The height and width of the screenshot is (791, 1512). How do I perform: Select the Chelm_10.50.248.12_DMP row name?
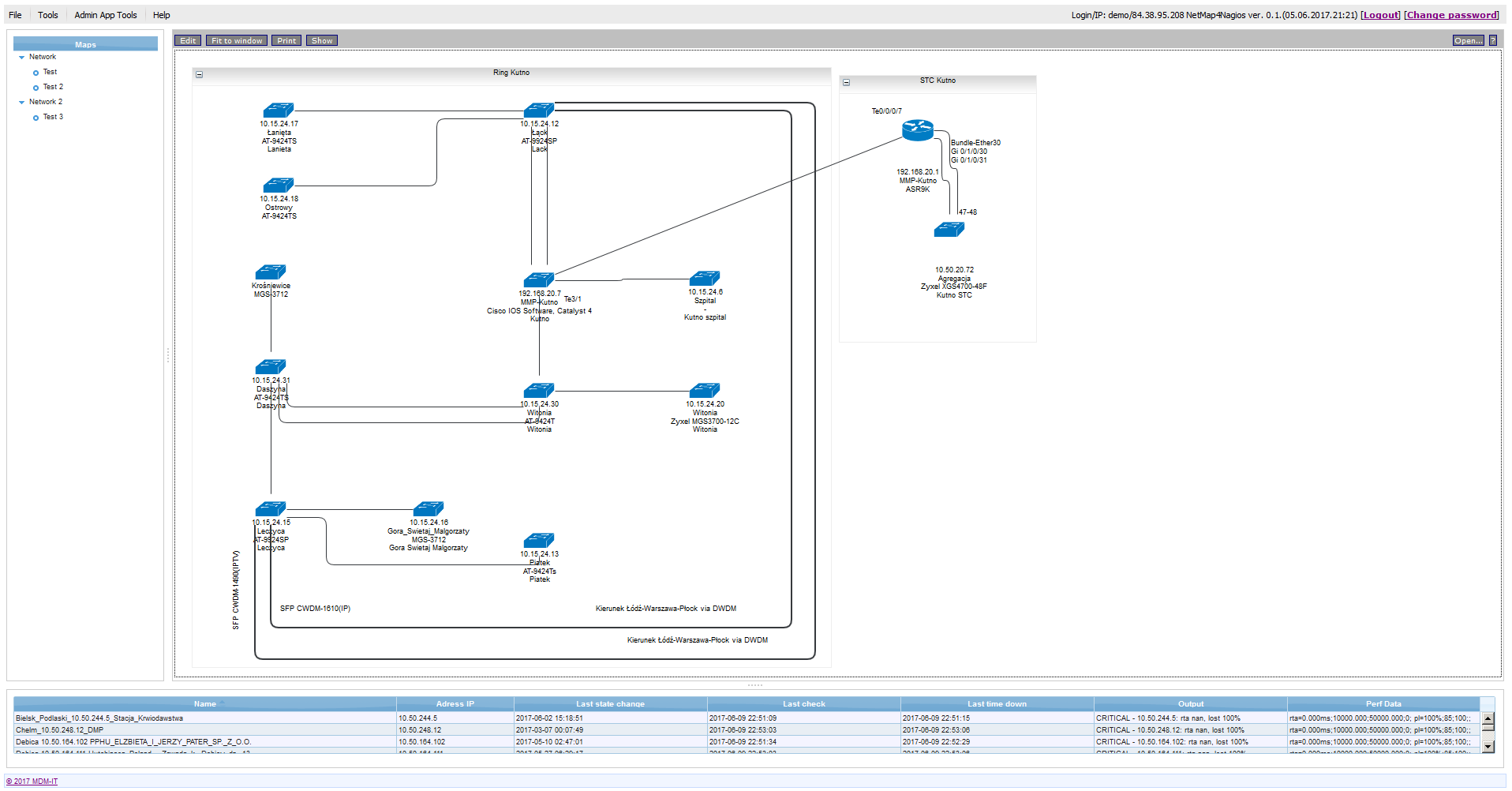59,730
